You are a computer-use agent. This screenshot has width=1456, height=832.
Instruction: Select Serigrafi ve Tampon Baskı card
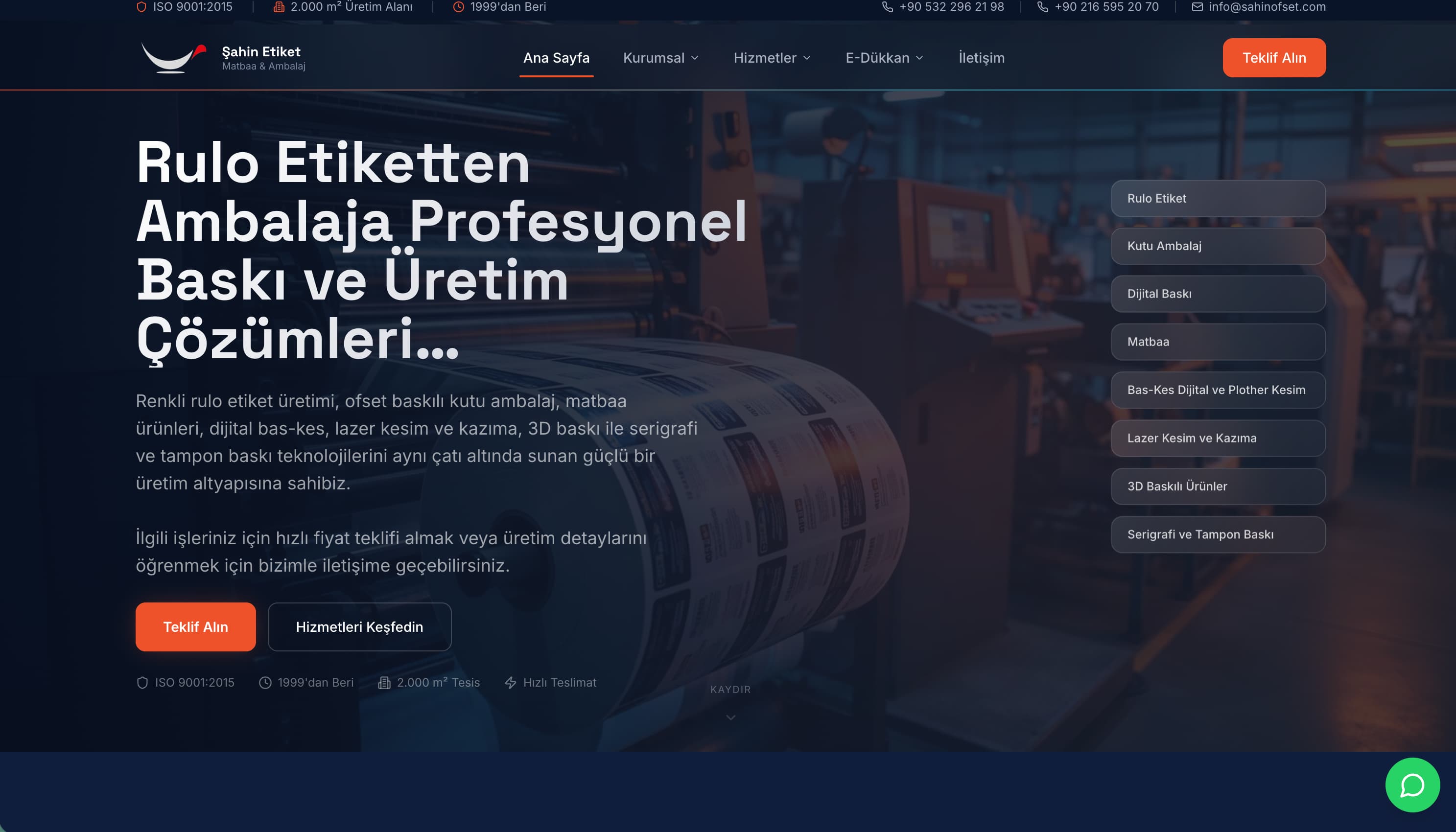pyautogui.click(x=1218, y=534)
